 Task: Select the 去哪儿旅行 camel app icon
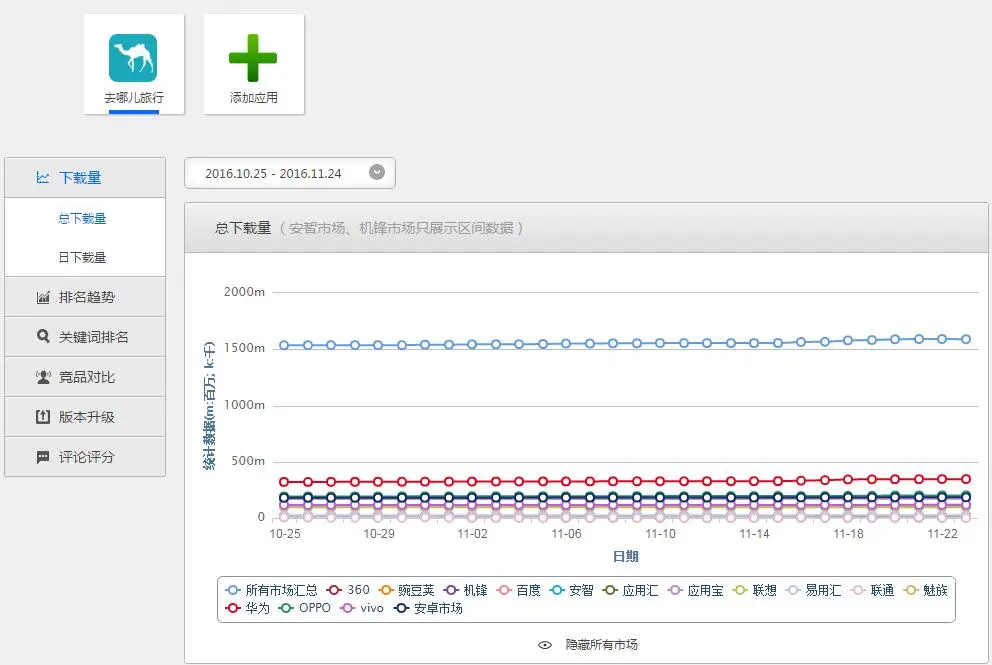tap(133, 58)
